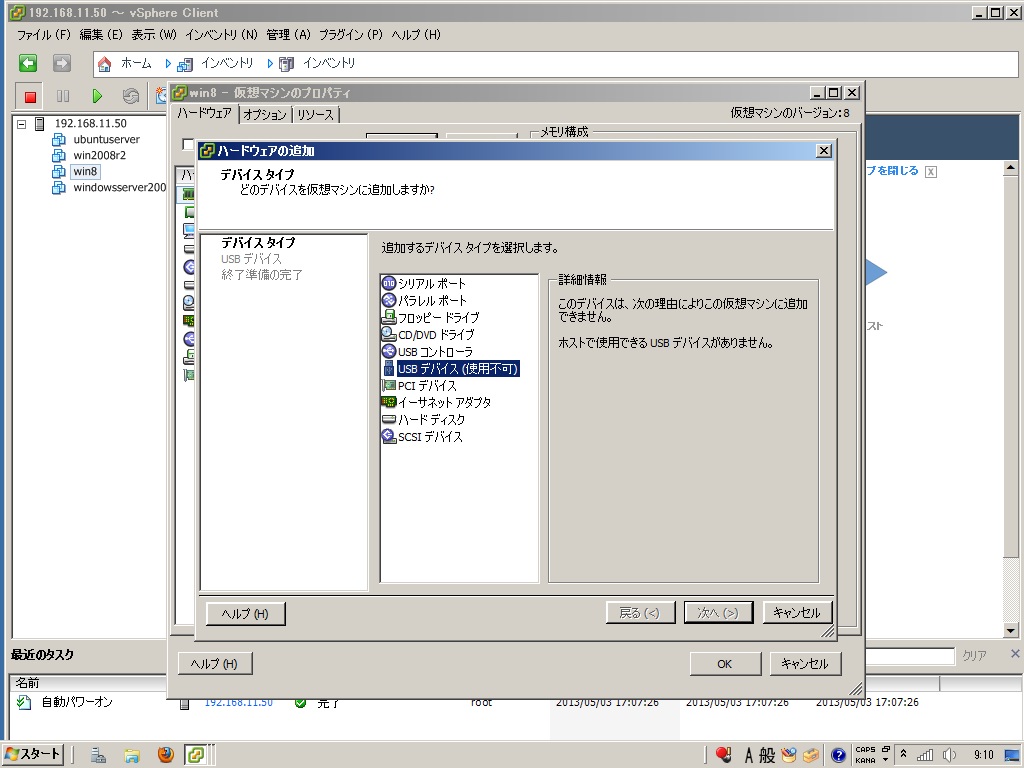Select the PCI device icon
This screenshot has width=1024, height=768.
tap(389, 385)
